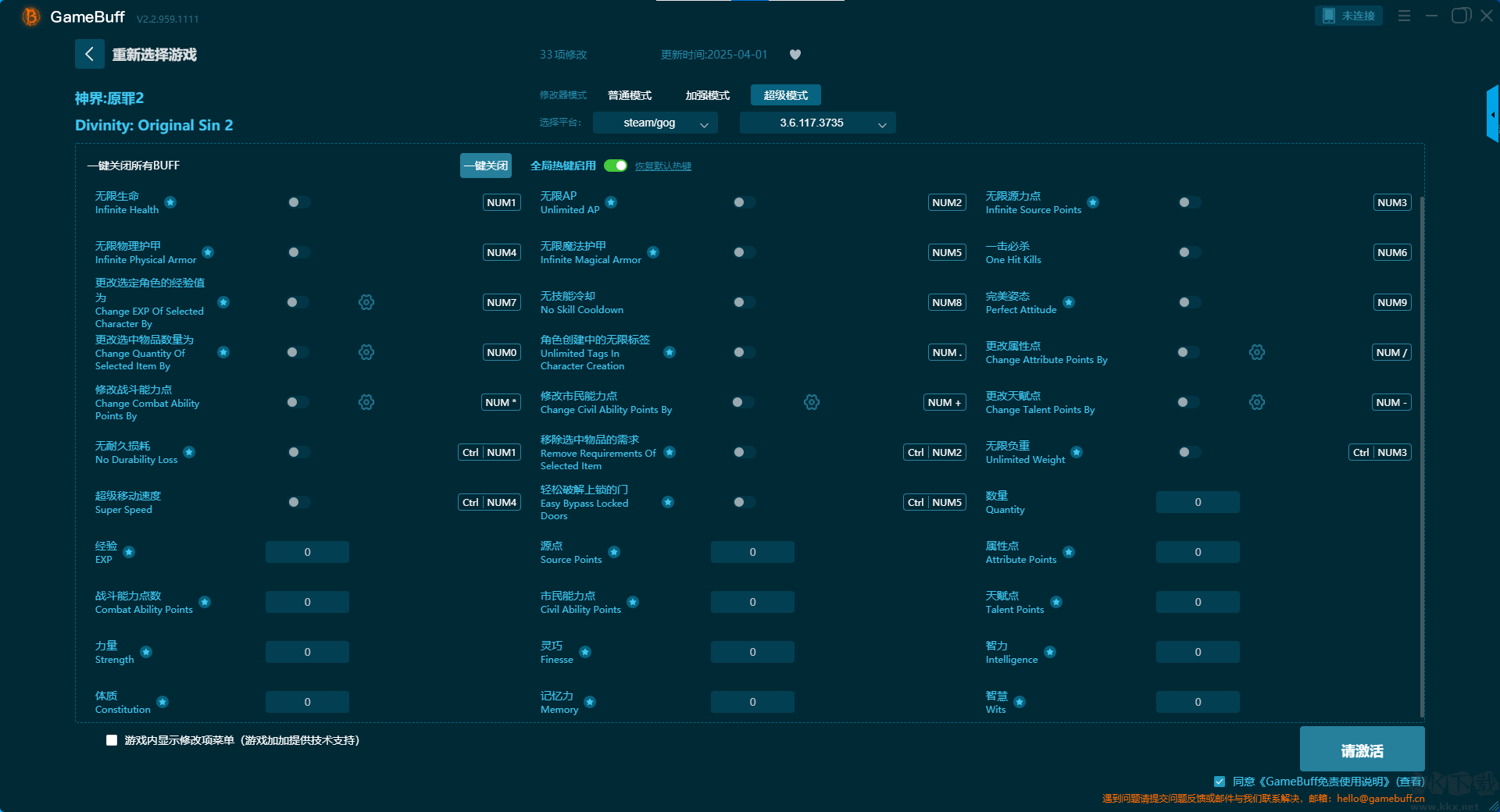Open settings gear for Change EXP Of Selected Character
1500x812 pixels.
coord(366,302)
